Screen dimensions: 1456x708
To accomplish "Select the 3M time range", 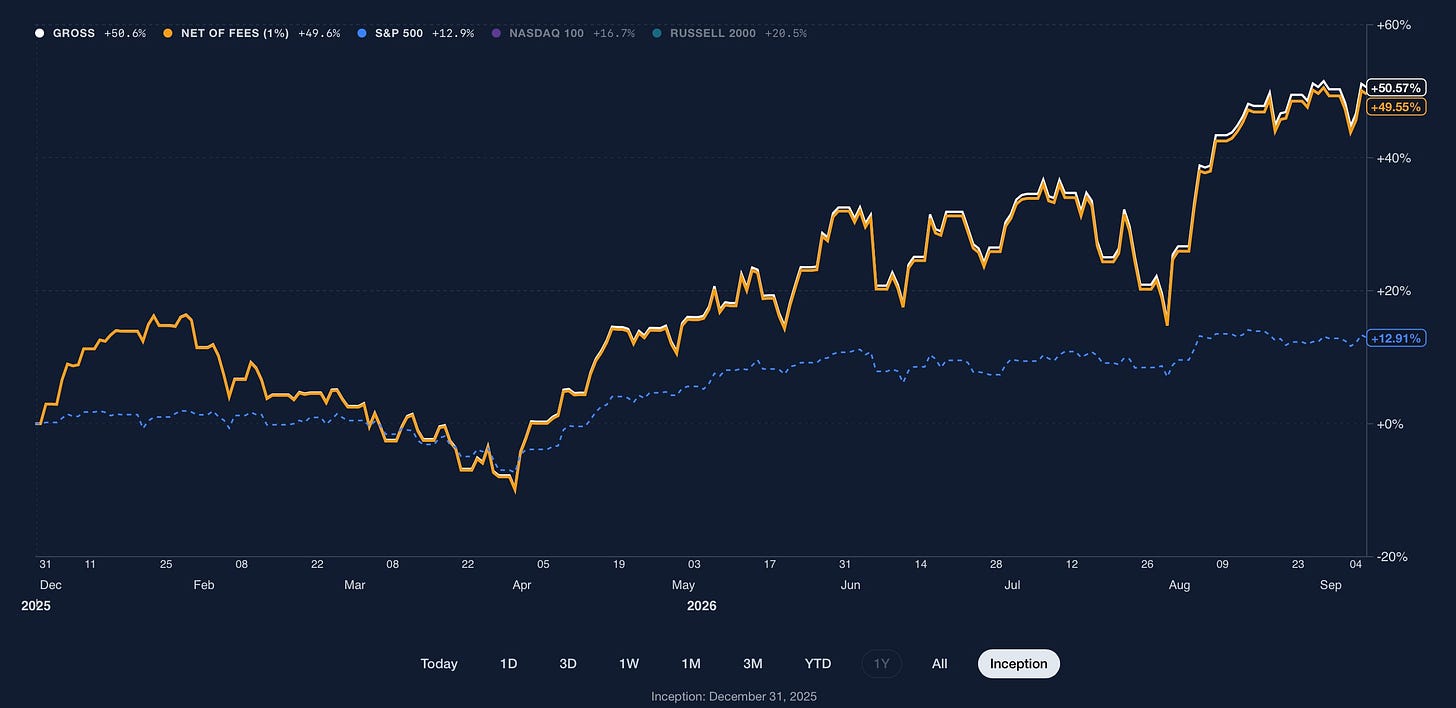I will [x=753, y=664].
